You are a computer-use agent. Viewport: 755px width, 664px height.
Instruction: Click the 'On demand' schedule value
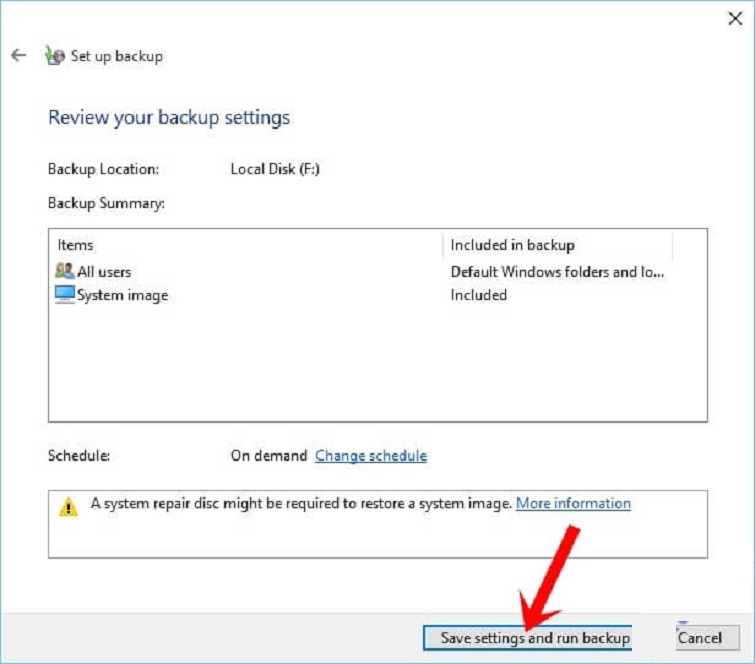coord(269,456)
